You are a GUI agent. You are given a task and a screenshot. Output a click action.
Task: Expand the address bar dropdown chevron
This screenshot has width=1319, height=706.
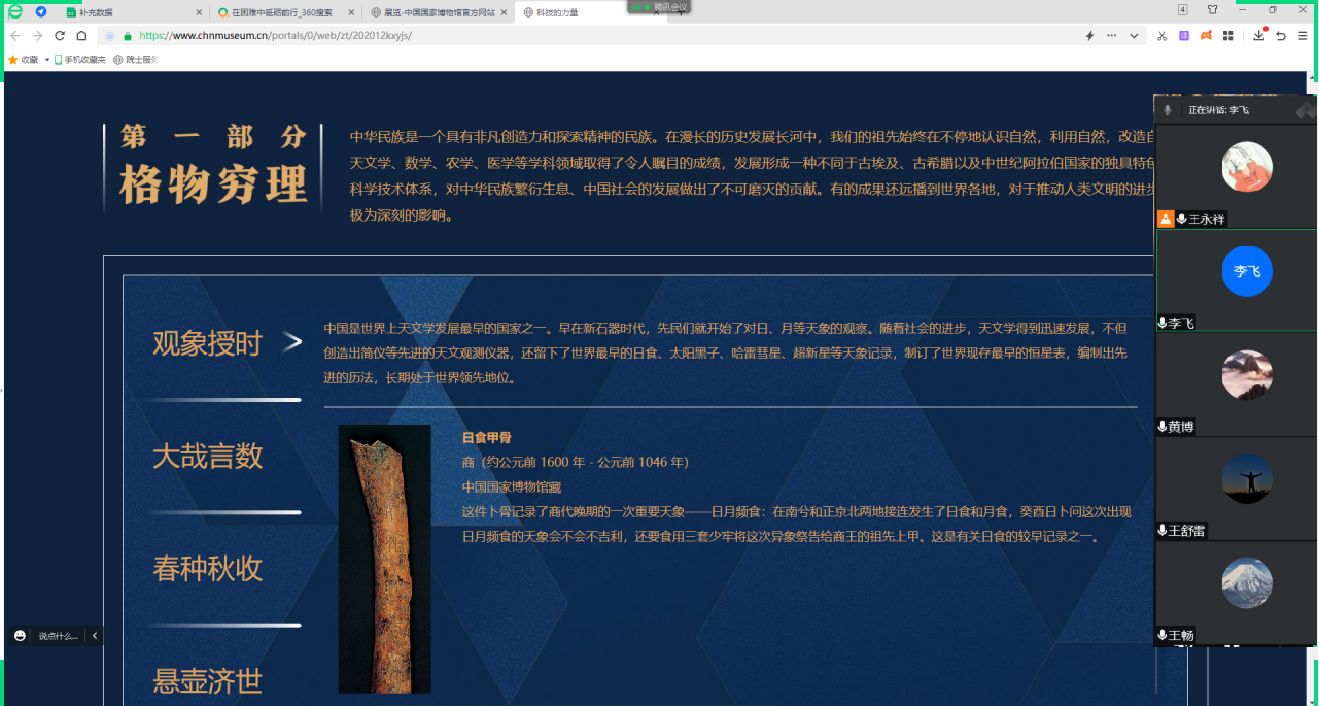click(1134, 36)
